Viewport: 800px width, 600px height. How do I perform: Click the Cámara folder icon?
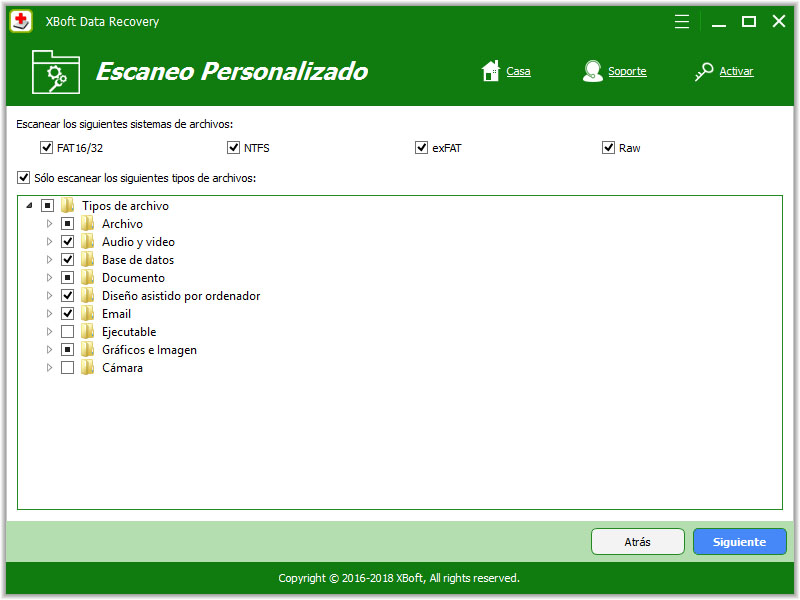click(87, 367)
